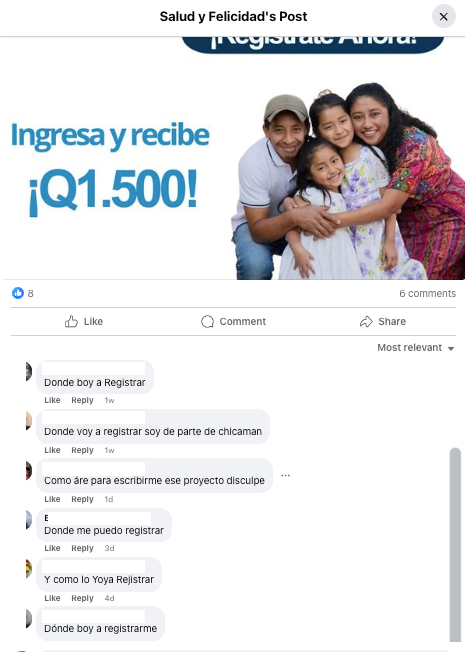The height and width of the screenshot is (652, 465).
Task: Click the 1d timestamp on the proyecto comment
Action: point(109,499)
